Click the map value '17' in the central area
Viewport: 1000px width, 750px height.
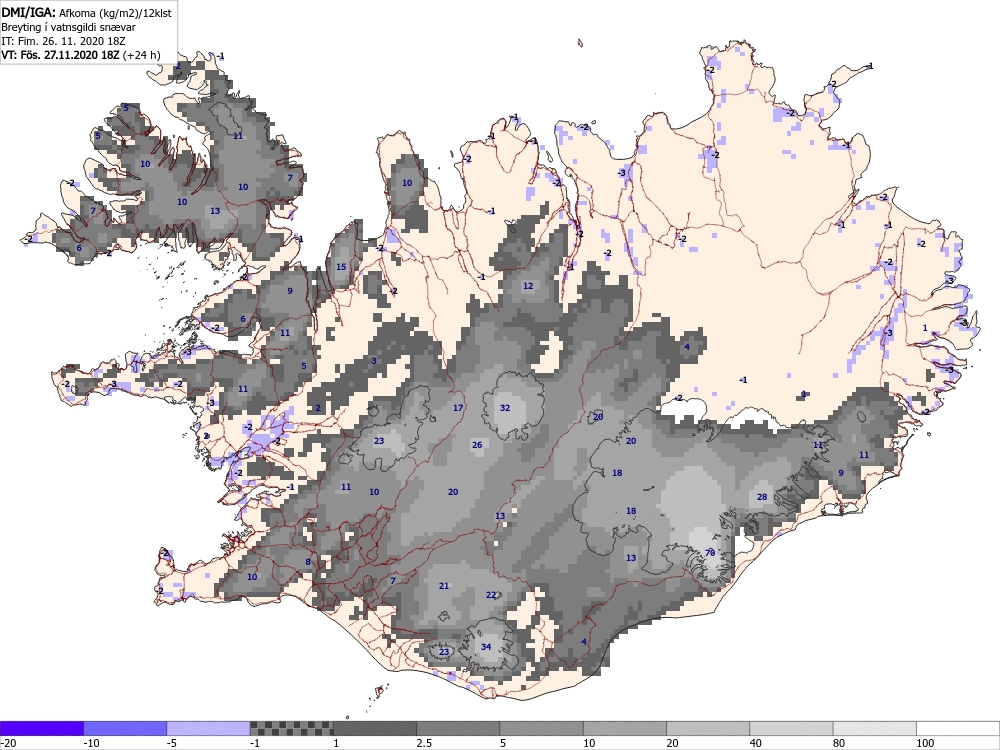click(458, 408)
